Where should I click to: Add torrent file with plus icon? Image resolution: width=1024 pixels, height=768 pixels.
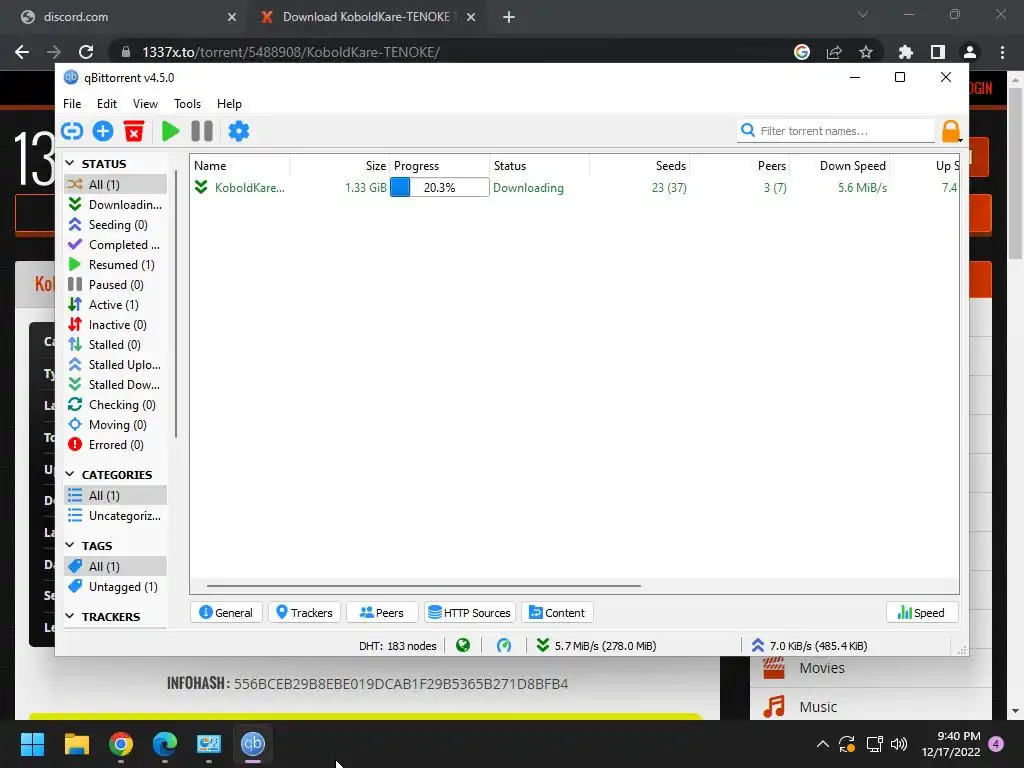coord(103,131)
